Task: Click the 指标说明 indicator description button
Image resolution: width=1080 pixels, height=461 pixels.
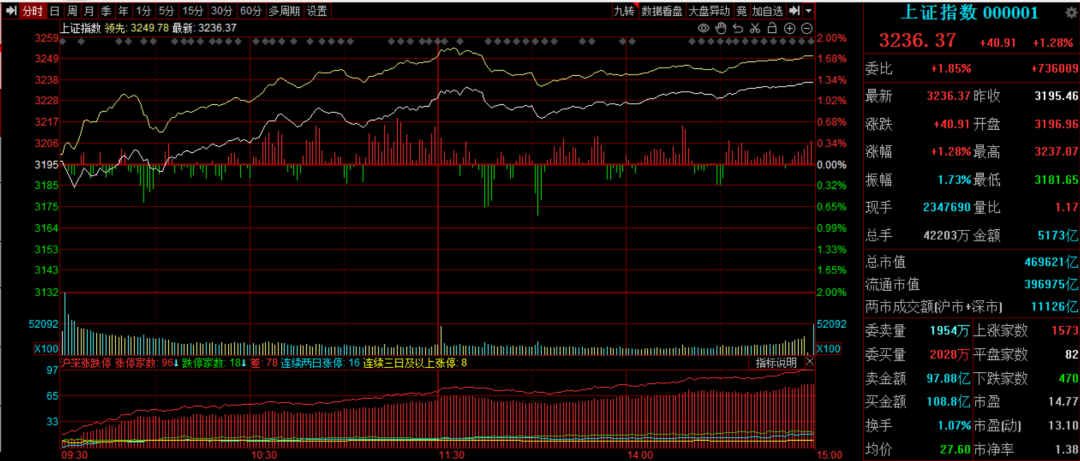Action: tap(776, 362)
